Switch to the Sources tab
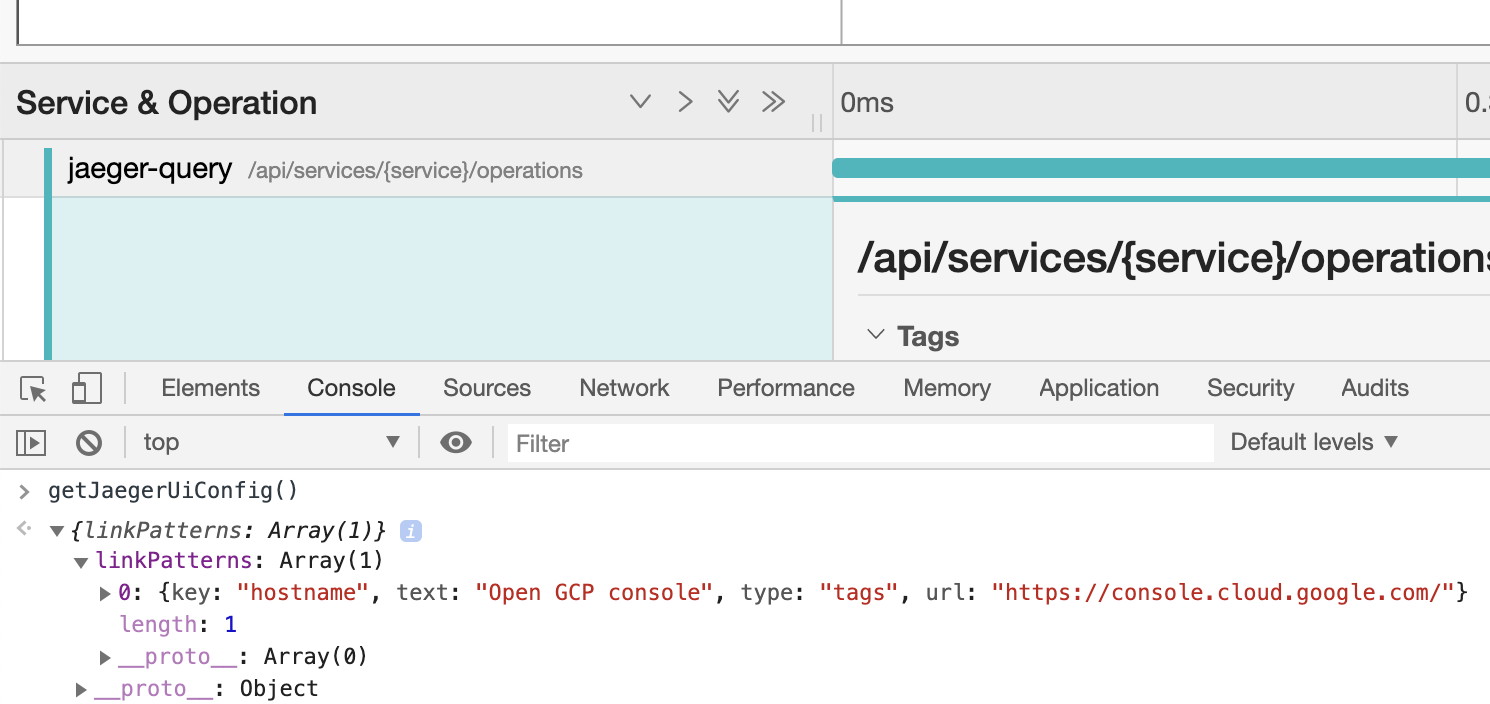The width and height of the screenshot is (1490, 704). [x=487, y=388]
